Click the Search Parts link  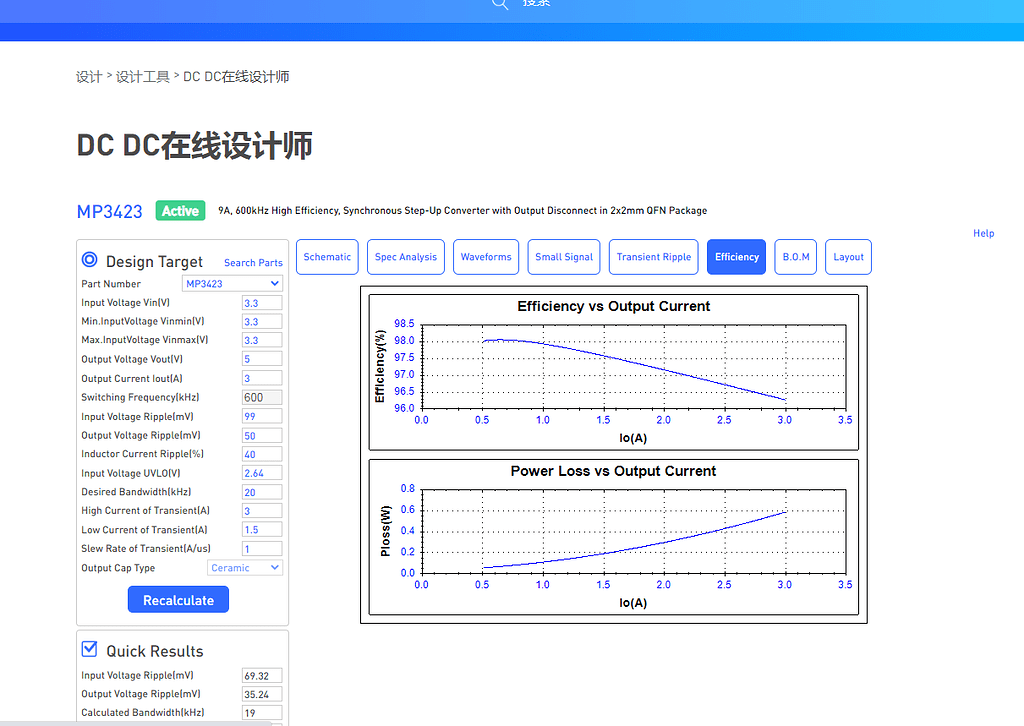point(253,262)
